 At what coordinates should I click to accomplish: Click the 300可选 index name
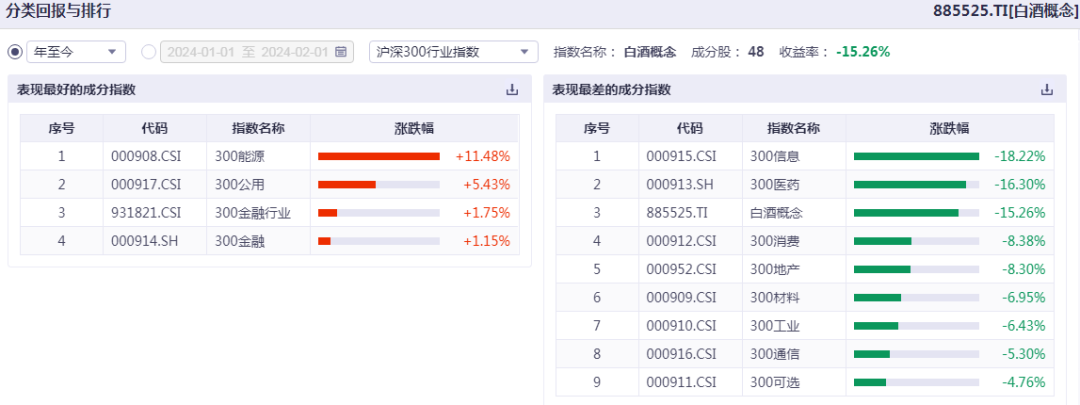[775, 382]
